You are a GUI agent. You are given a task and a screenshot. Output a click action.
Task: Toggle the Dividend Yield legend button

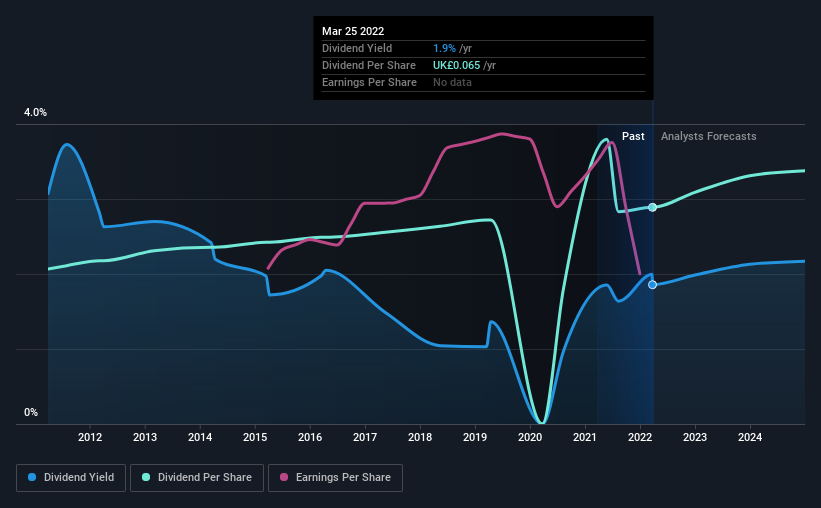click(71, 478)
